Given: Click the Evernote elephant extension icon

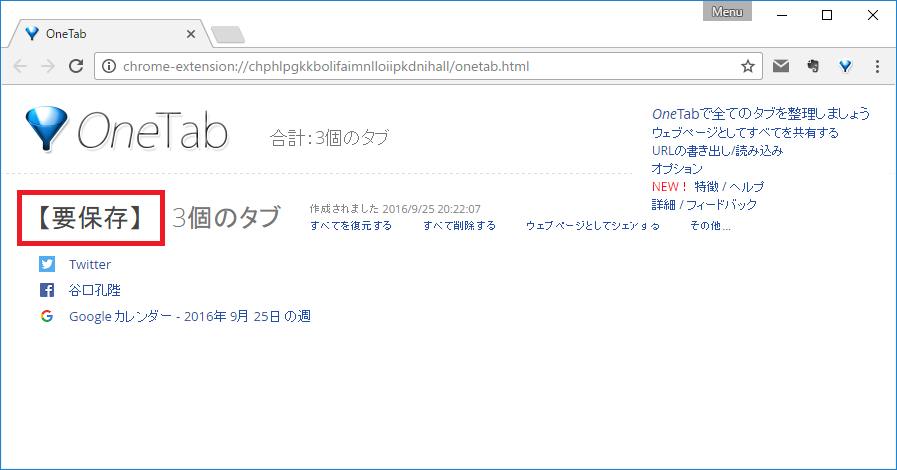Looking at the screenshot, I should (814, 67).
